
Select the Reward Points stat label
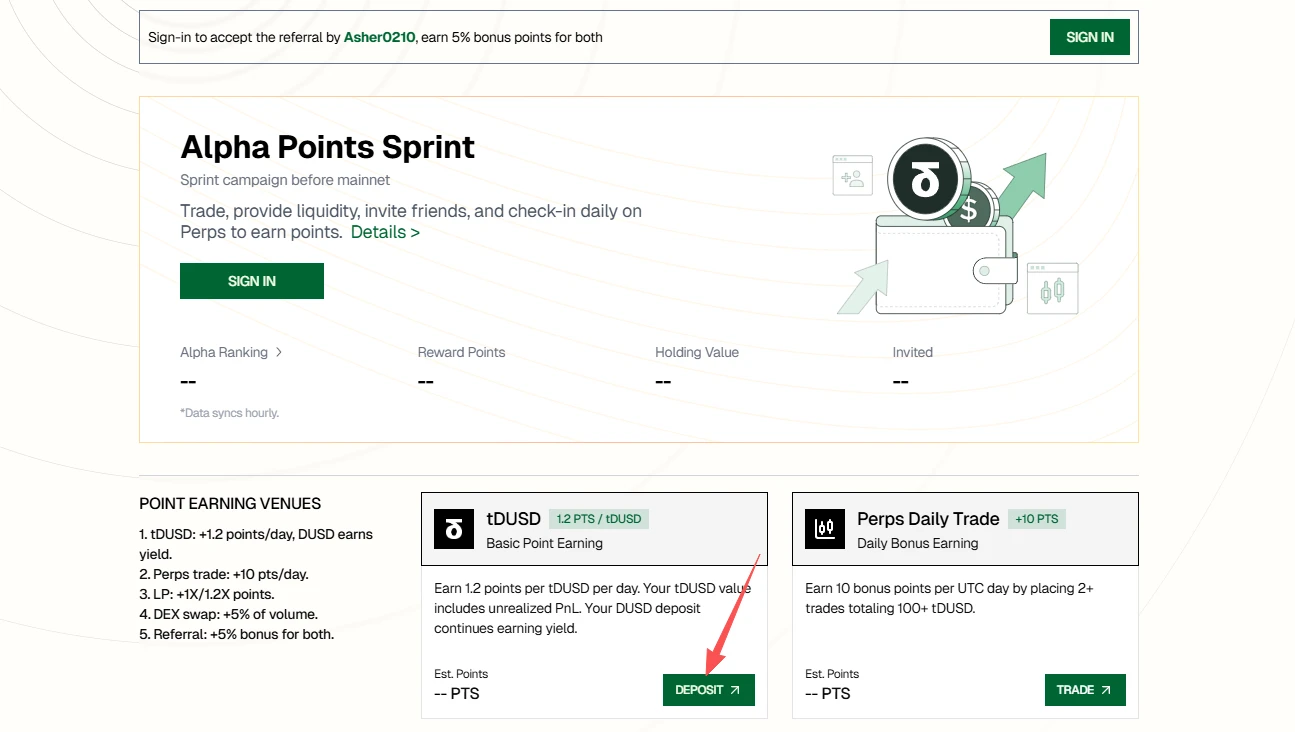tap(461, 352)
